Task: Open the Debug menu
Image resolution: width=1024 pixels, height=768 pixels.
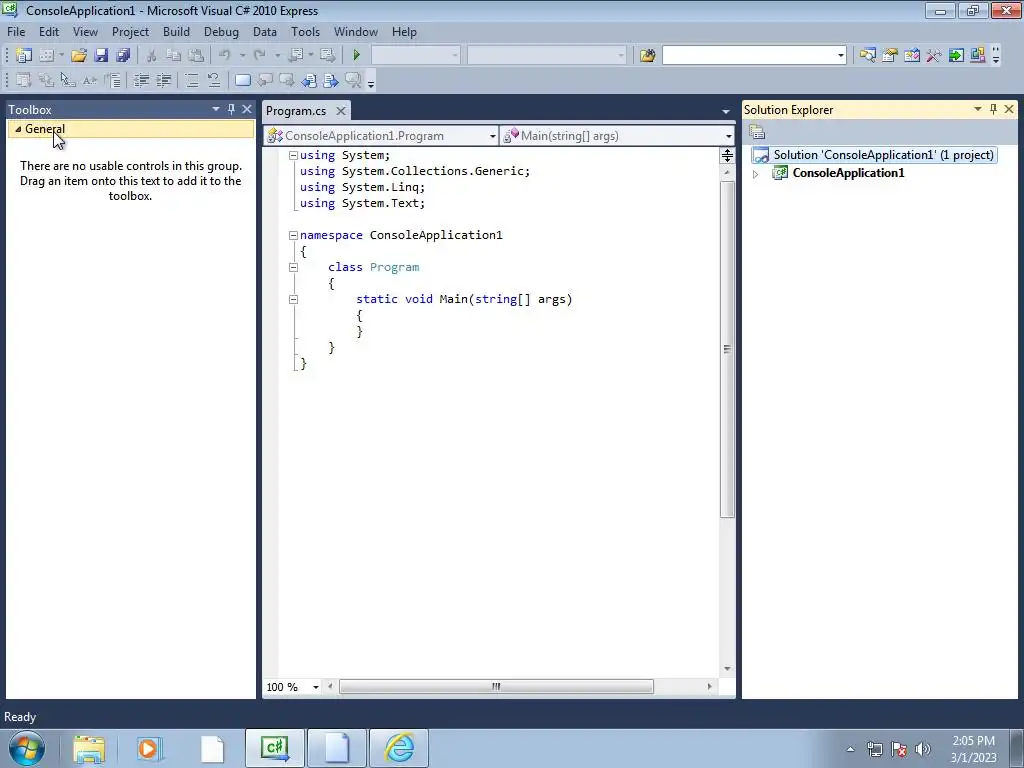Action: (221, 31)
